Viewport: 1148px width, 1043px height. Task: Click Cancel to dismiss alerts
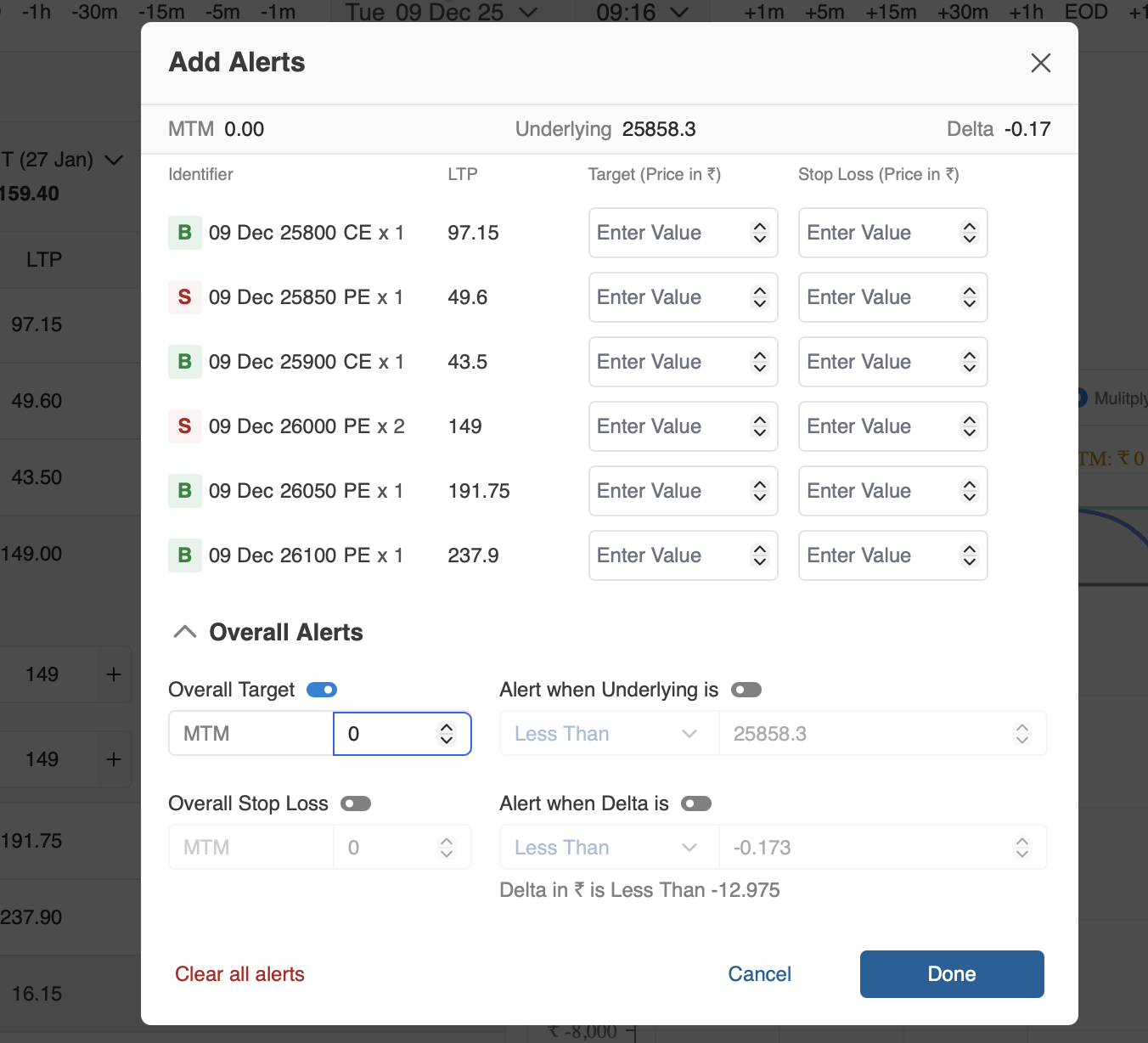pos(759,974)
